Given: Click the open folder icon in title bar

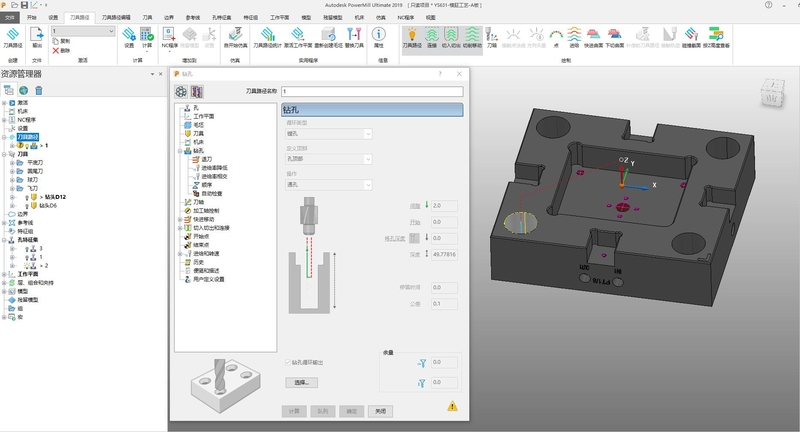Looking at the screenshot, I should pos(14,5).
